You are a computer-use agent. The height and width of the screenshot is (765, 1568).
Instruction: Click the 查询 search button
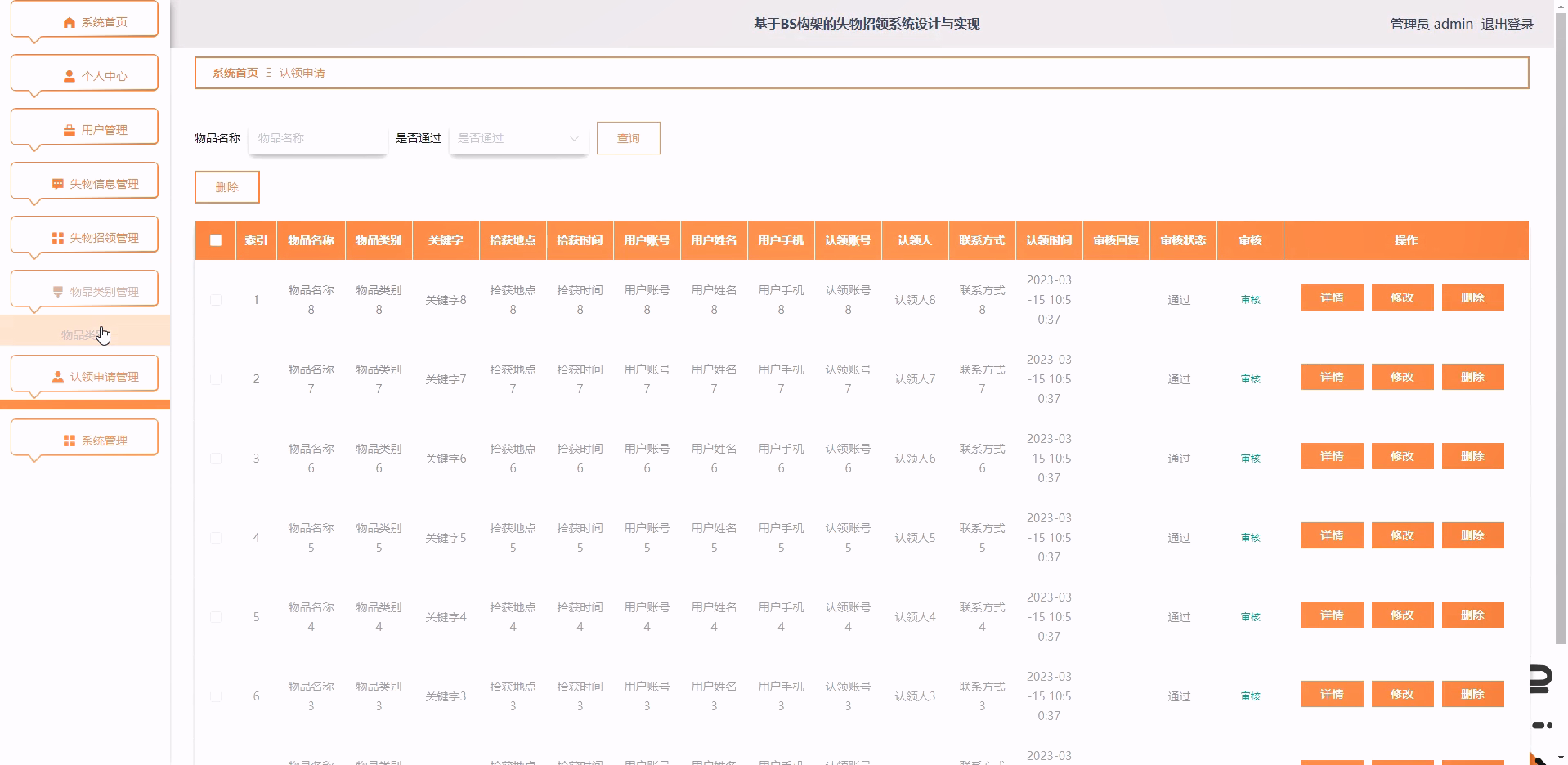tap(629, 138)
